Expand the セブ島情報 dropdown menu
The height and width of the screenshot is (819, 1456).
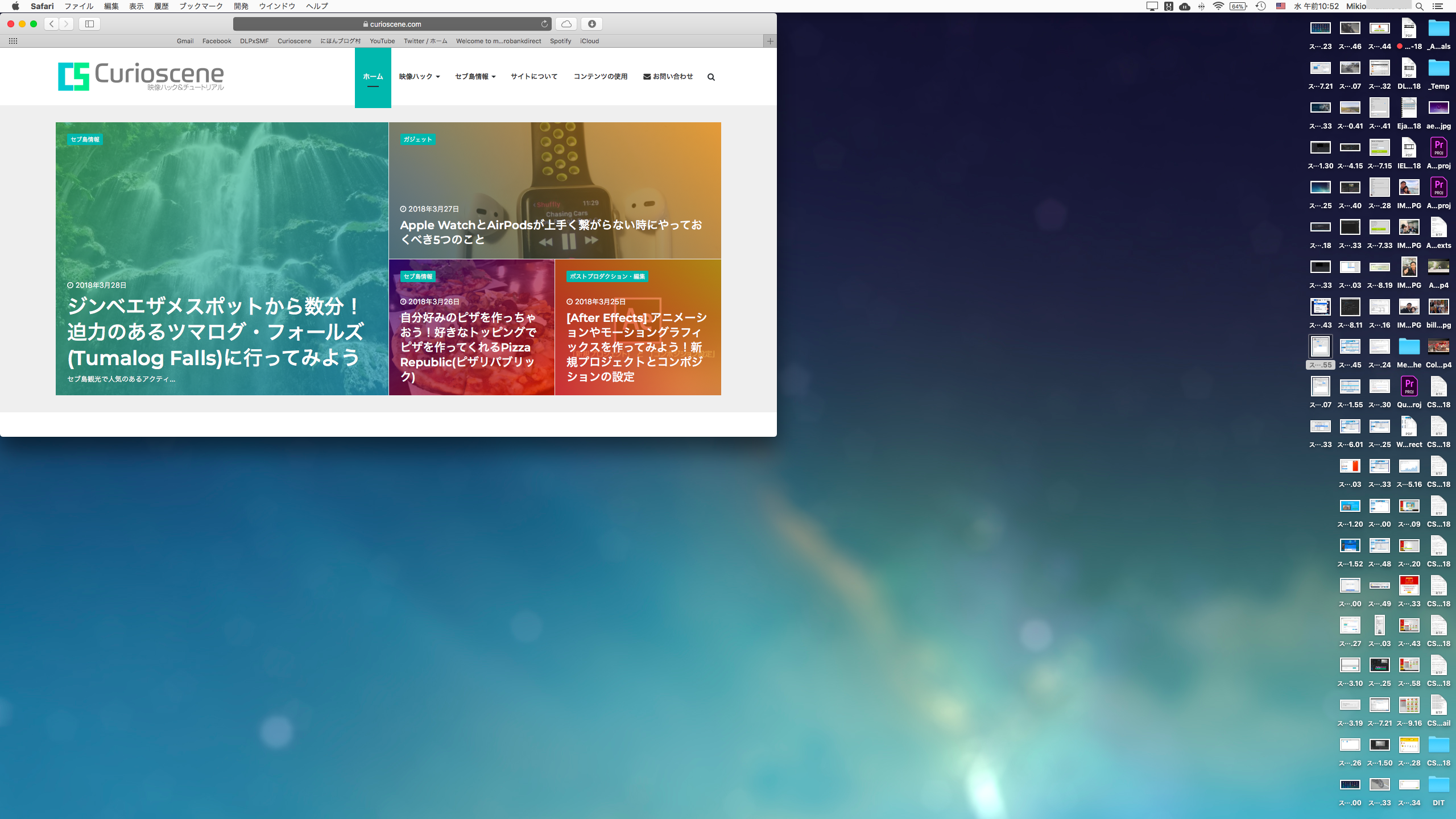pos(475,76)
